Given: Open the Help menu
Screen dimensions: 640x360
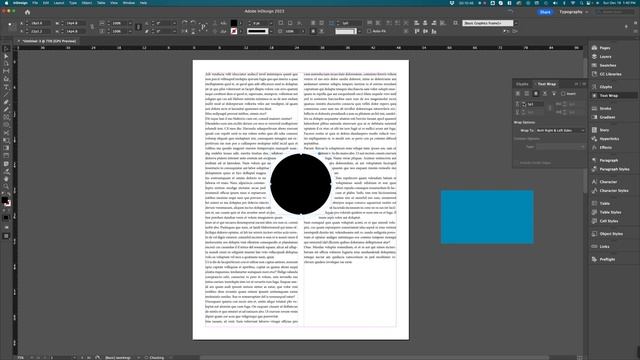Looking at the screenshot, I should (x=143, y=3).
